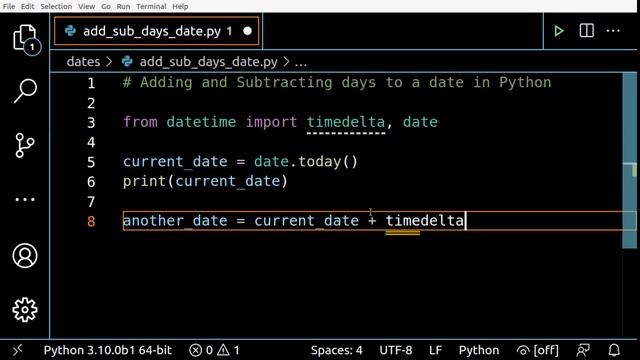The width and height of the screenshot is (640, 360).
Task: Change LF end of line sequence
Action: tap(436, 350)
